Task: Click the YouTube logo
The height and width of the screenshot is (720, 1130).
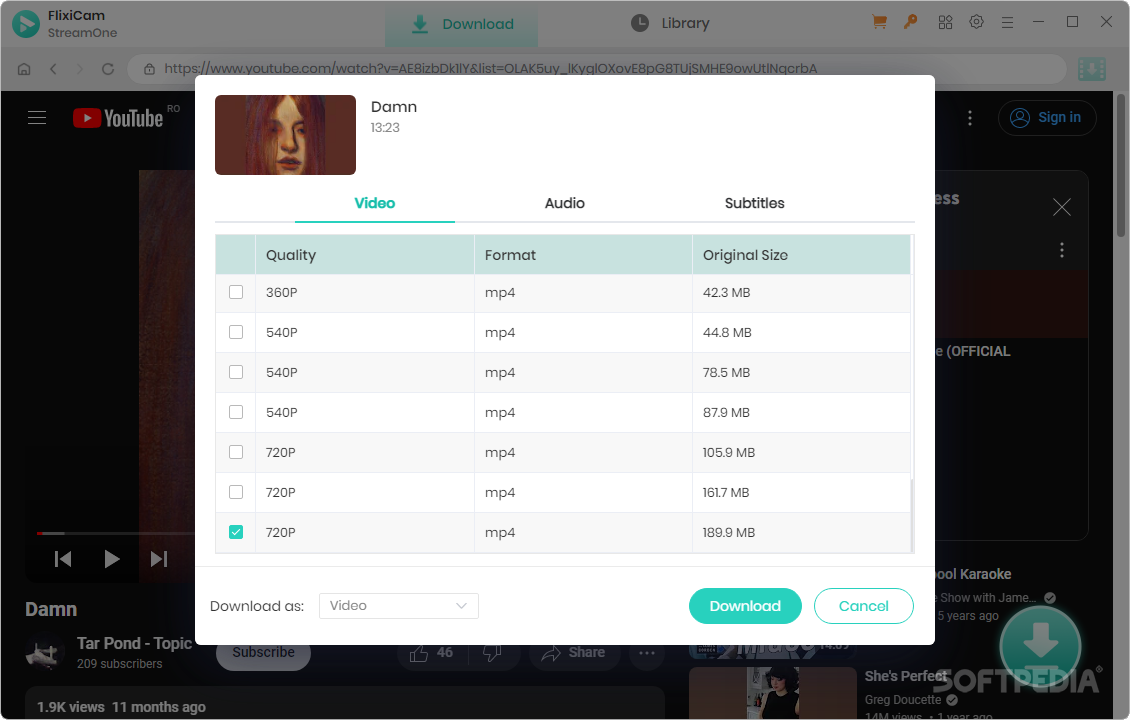Action: click(x=118, y=118)
